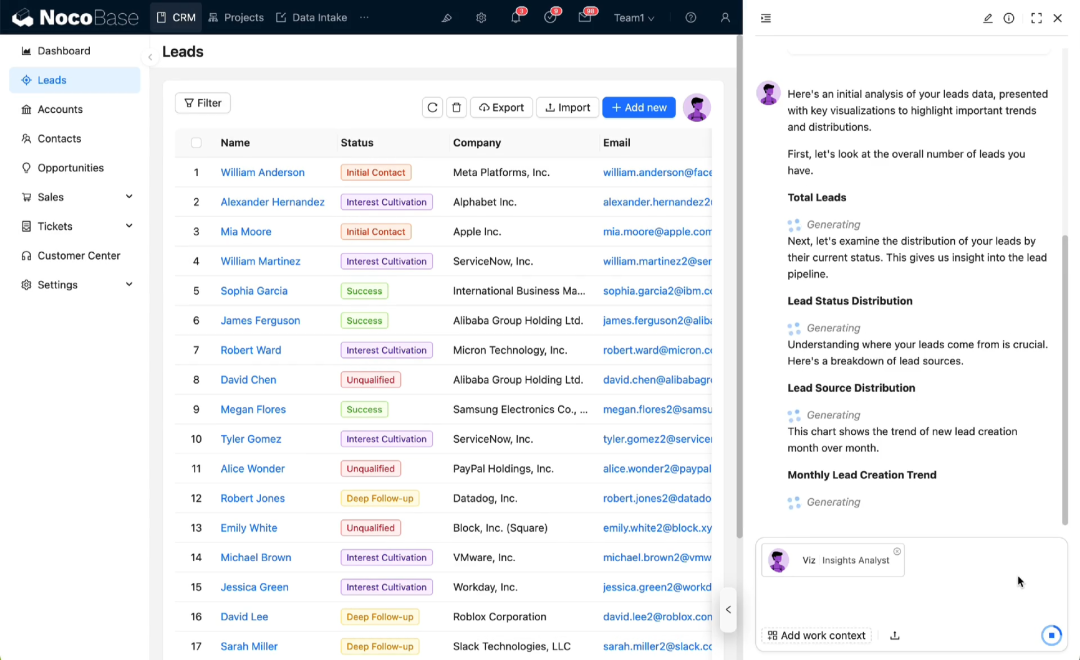
Task: Click the trash delete icon button
Action: pyautogui.click(x=457, y=107)
